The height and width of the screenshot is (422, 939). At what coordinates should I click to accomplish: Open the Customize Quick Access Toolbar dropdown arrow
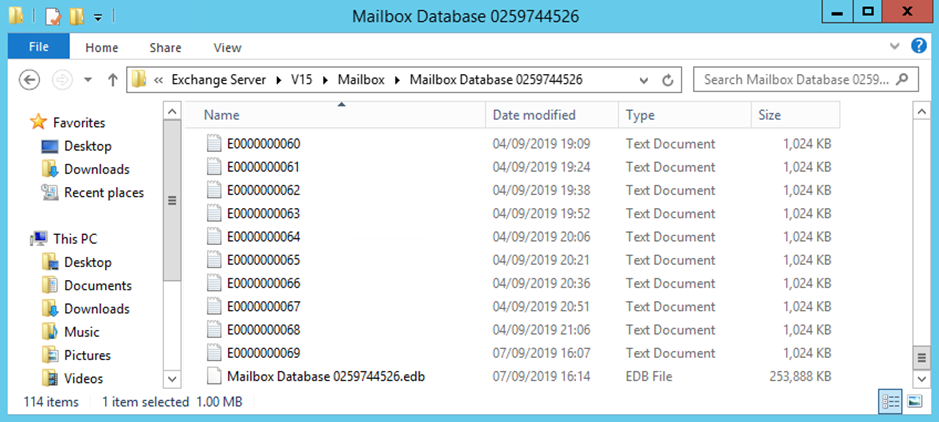pos(98,18)
